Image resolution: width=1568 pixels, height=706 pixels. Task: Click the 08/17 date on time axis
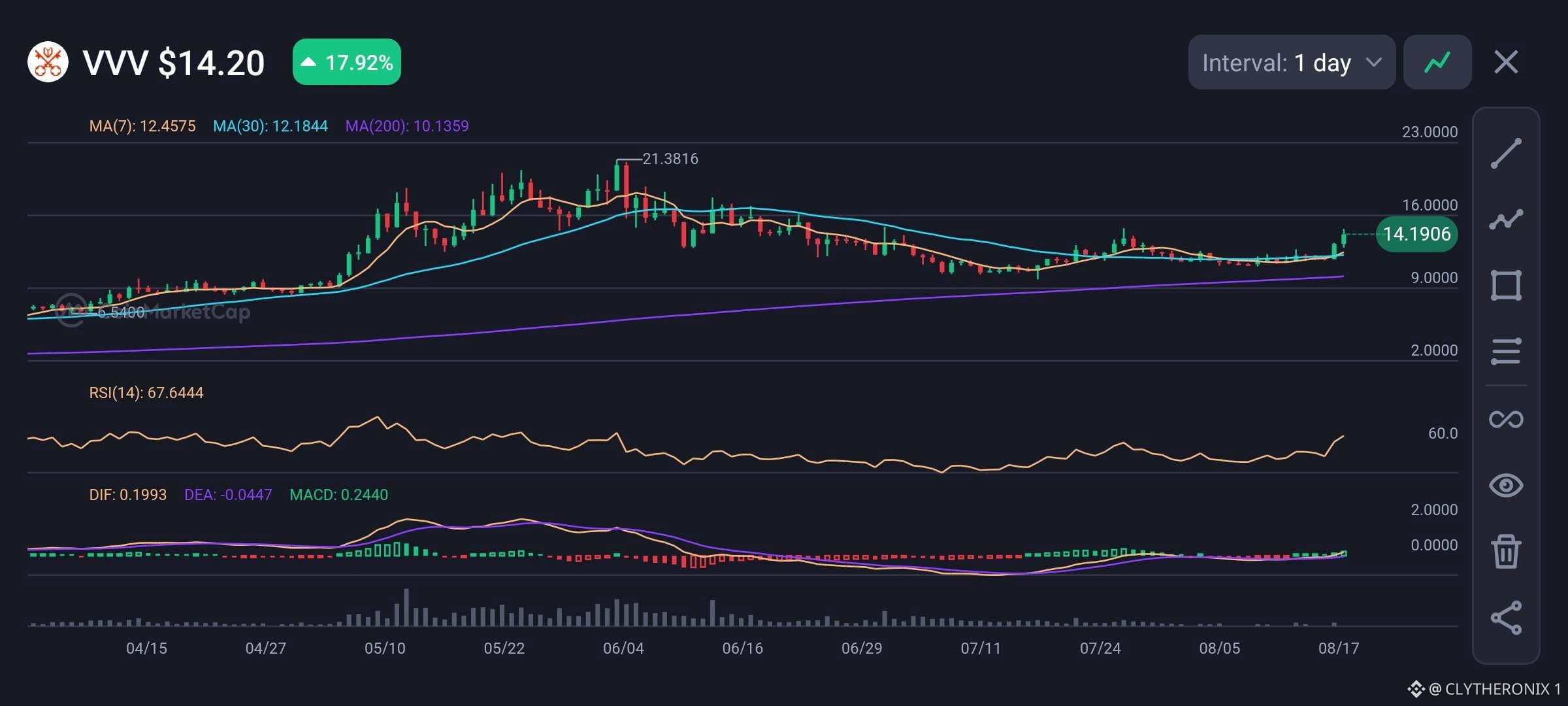pos(1339,648)
